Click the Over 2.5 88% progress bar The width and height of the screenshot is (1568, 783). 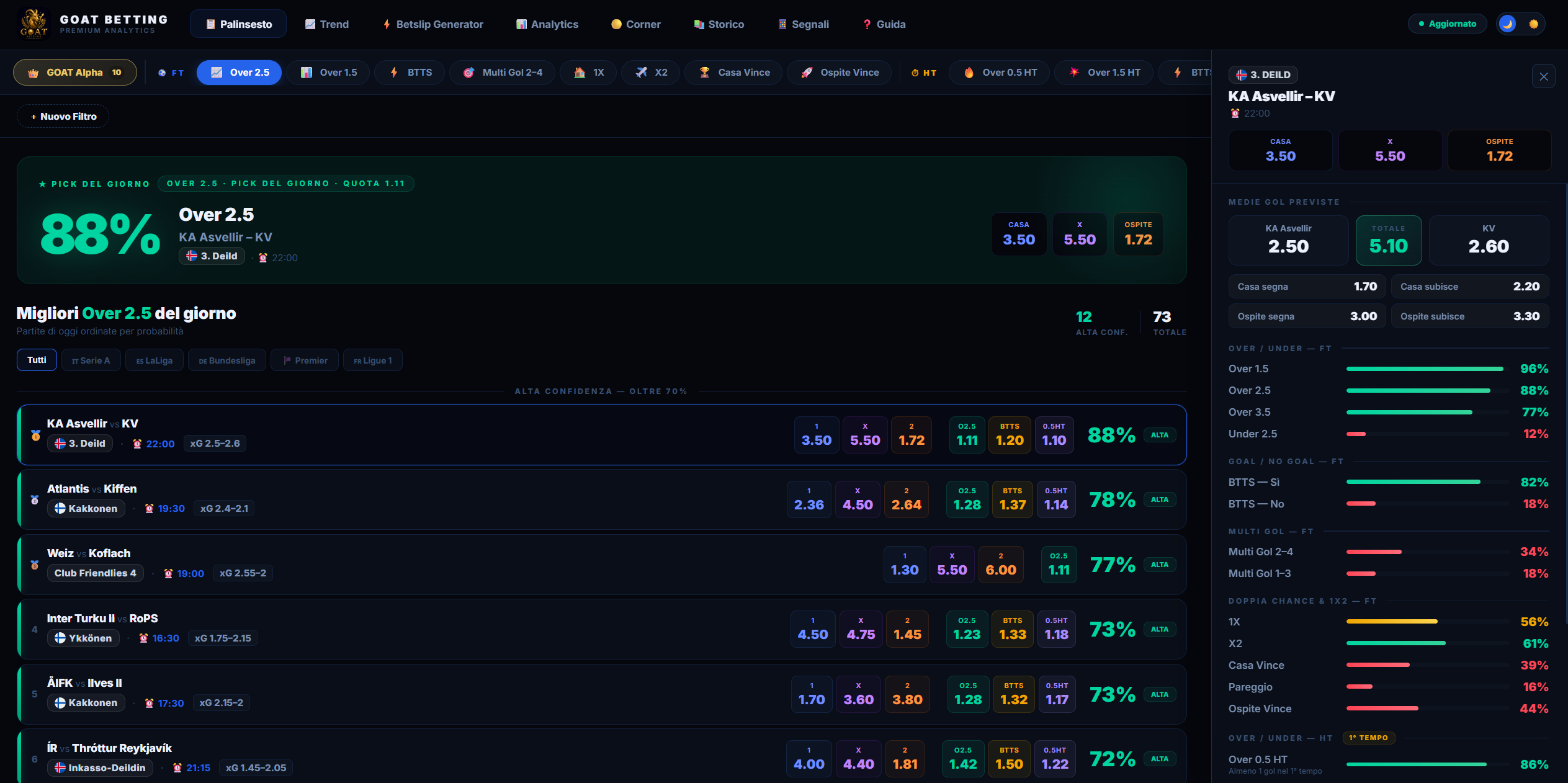point(1427,390)
